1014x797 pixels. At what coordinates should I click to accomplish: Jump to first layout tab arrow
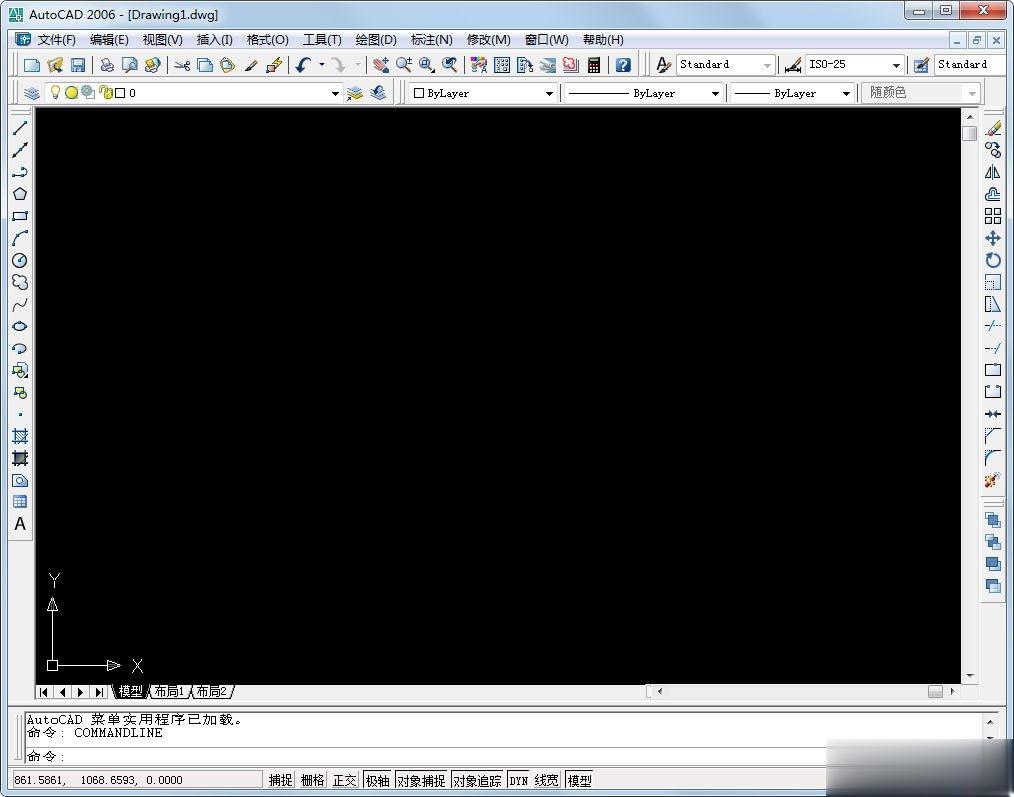(x=43, y=692)
